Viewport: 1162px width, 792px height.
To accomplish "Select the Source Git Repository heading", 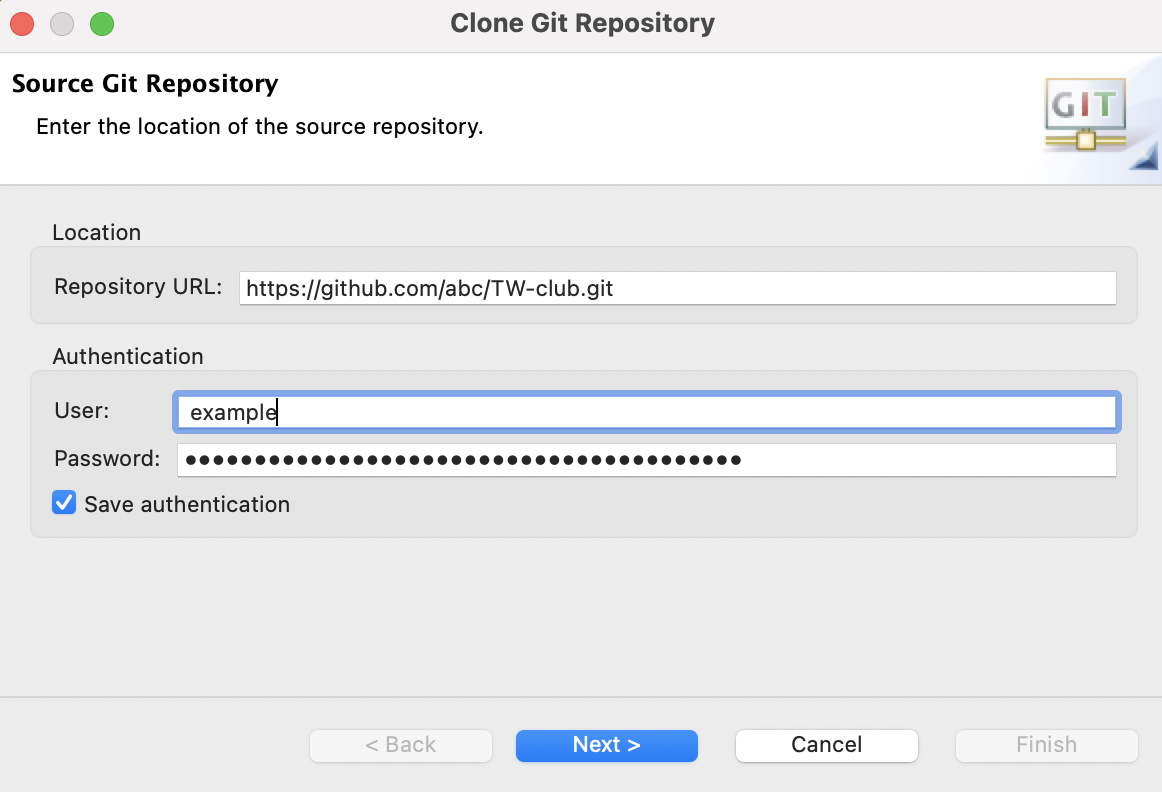I will (x=145, y=83).
